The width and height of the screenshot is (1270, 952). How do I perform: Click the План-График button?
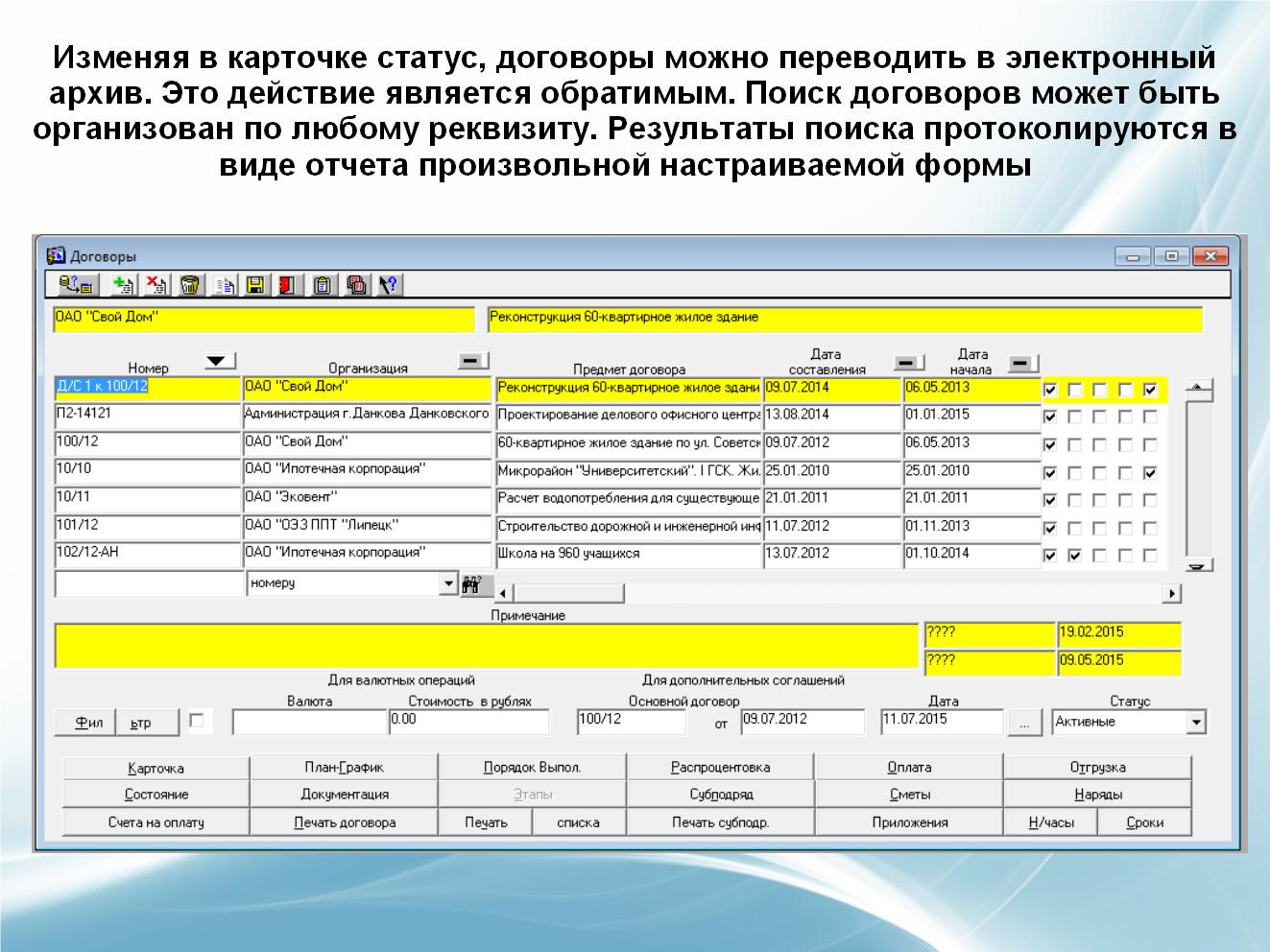[x=344, y=768]
